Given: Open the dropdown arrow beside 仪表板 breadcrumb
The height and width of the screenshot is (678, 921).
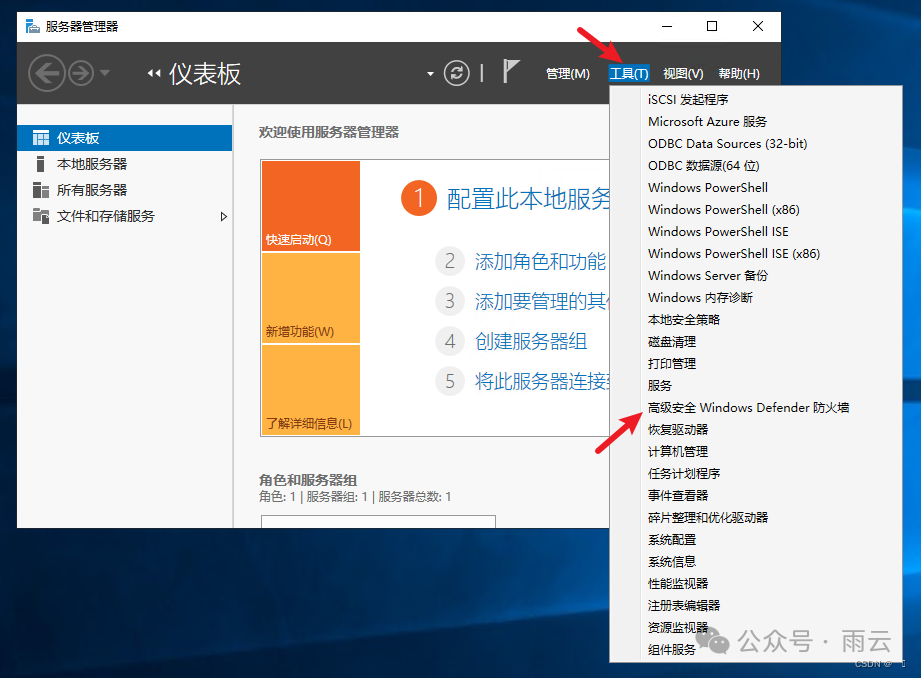Looking at the screenshot, I should pyautogui.click(x=428, y=73).
